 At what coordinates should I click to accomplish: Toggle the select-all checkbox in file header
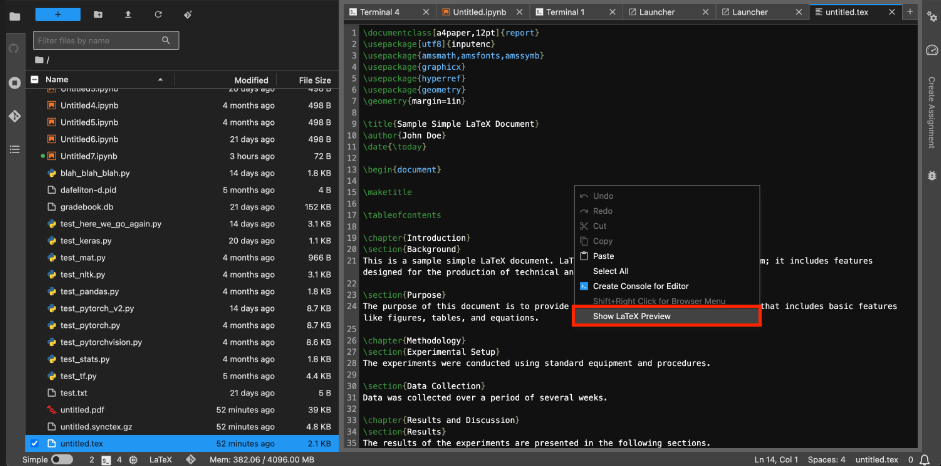pos(34,79)
